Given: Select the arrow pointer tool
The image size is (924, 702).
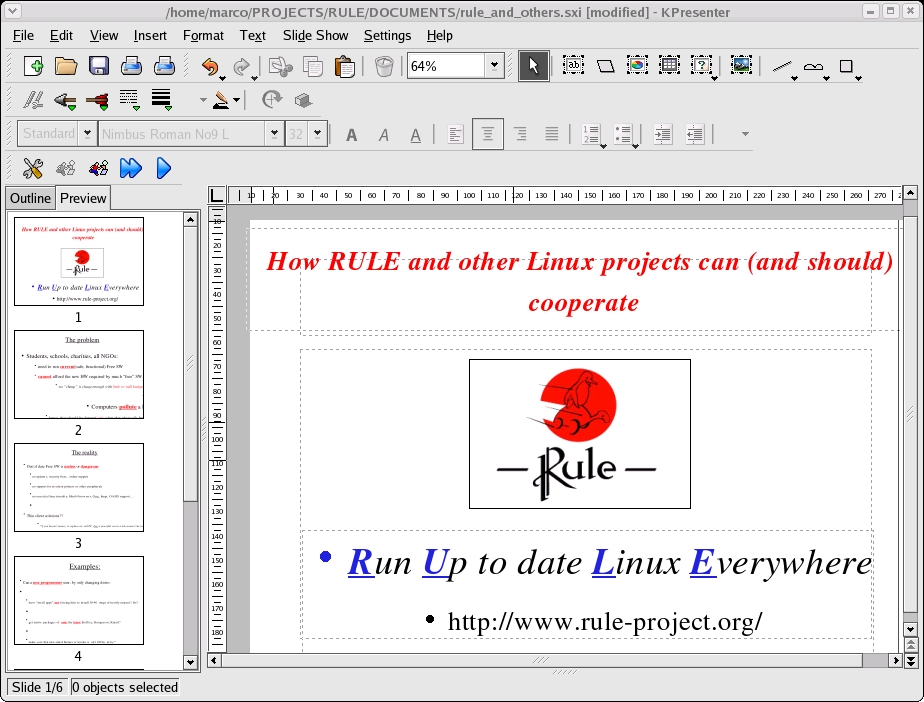Looking at the screenshot, I should [x=534, y=66].
